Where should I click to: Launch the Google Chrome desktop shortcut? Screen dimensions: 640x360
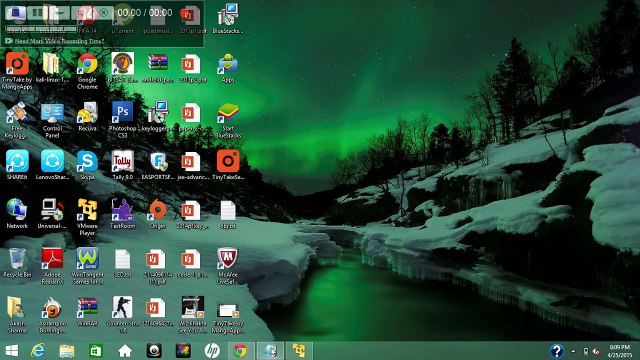tap(87, 71)
